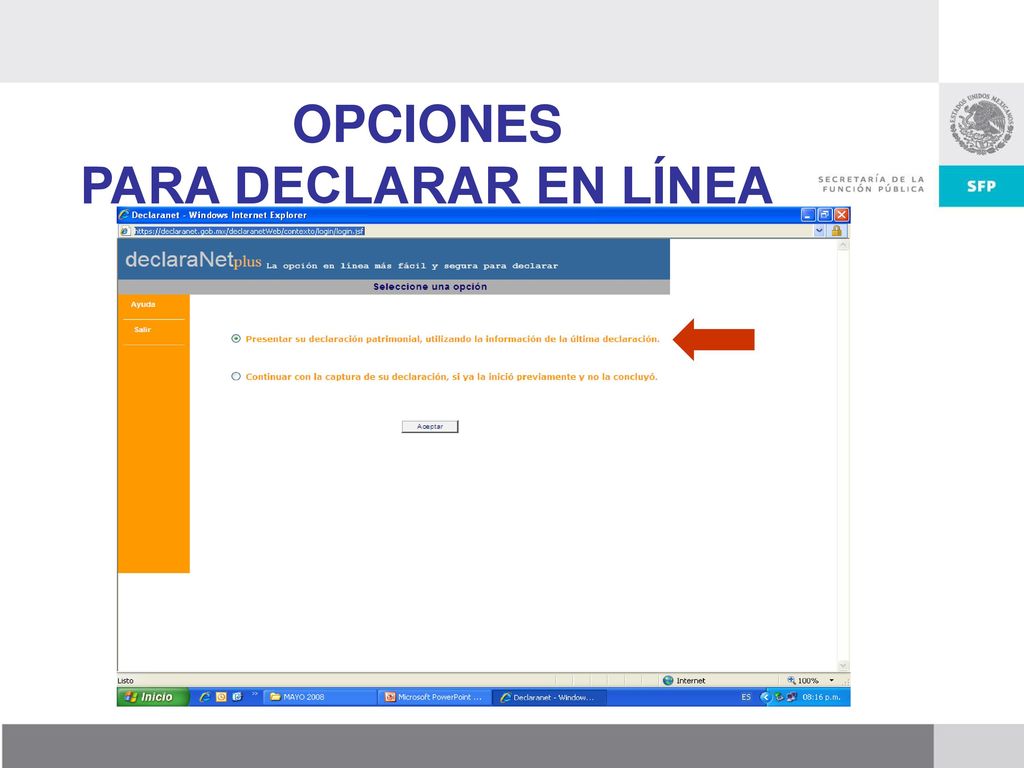Click the Aceptar button
Image resolution: width=1024 pixels, height=768 pixels.
click(x=430, y=426)
